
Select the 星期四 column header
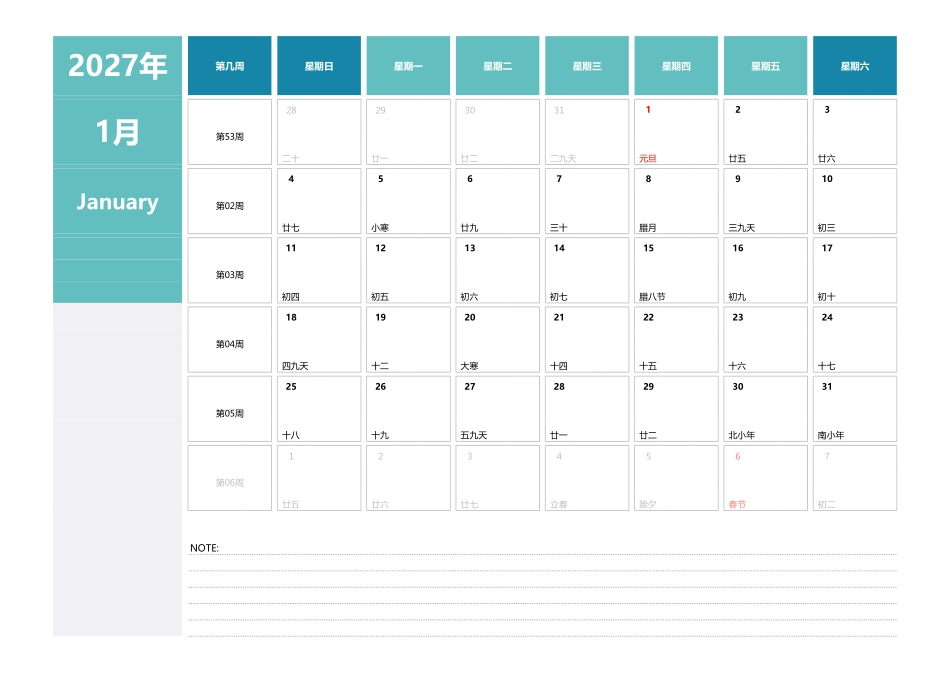pos(676,65)
